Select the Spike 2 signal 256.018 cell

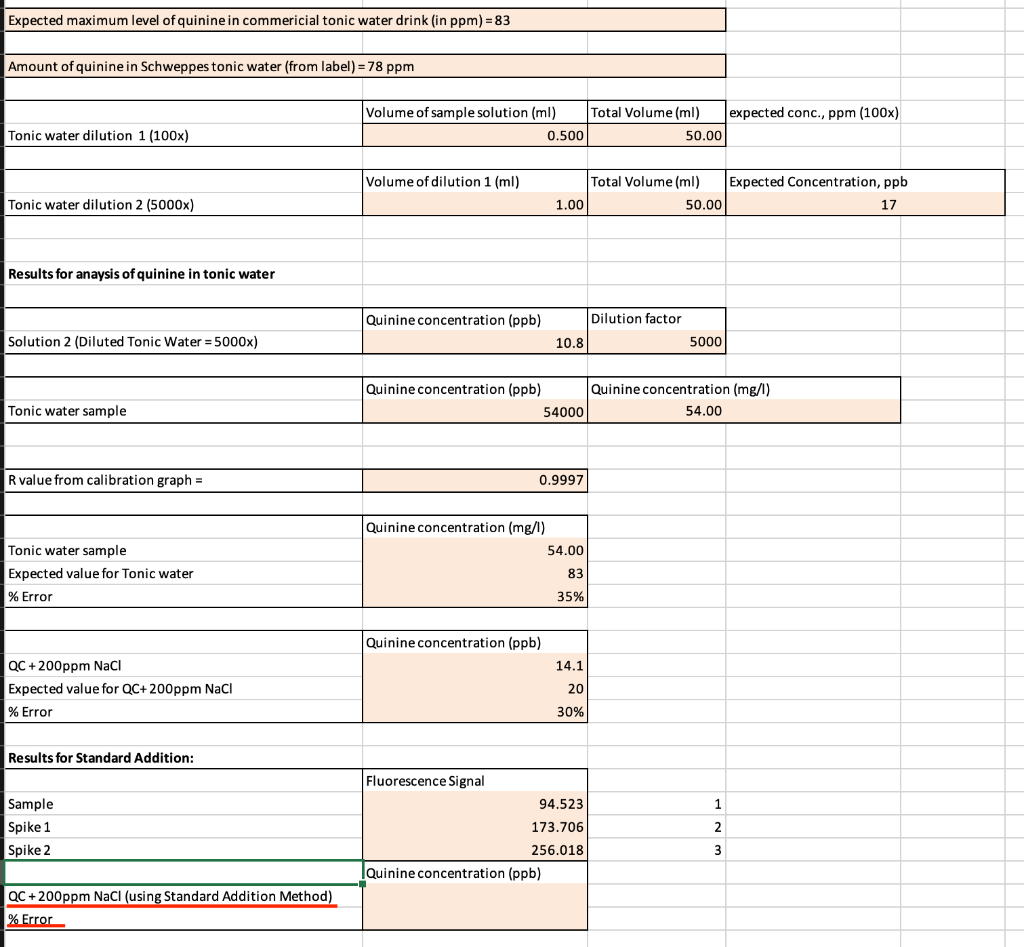(x=475, y=850)
